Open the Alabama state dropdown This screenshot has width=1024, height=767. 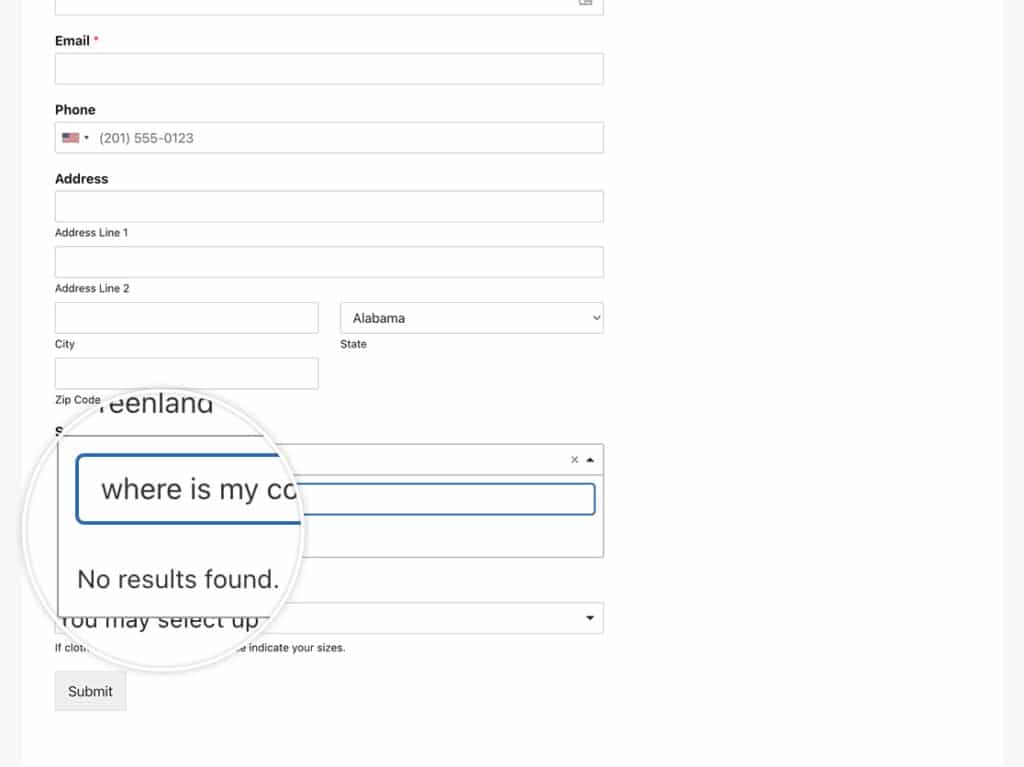pos(471,317)
